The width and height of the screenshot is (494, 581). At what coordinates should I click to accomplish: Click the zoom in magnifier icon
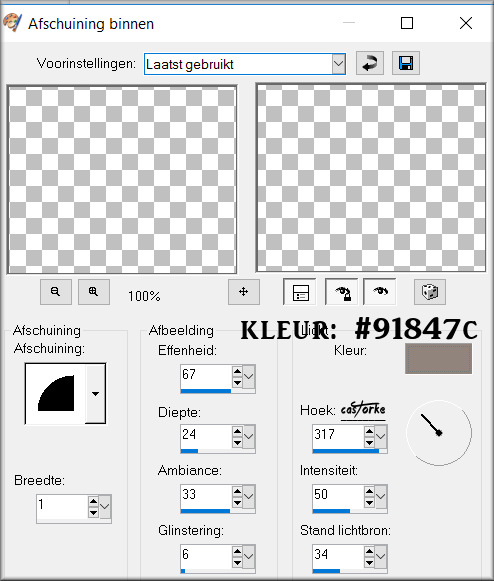coord(94,292)
